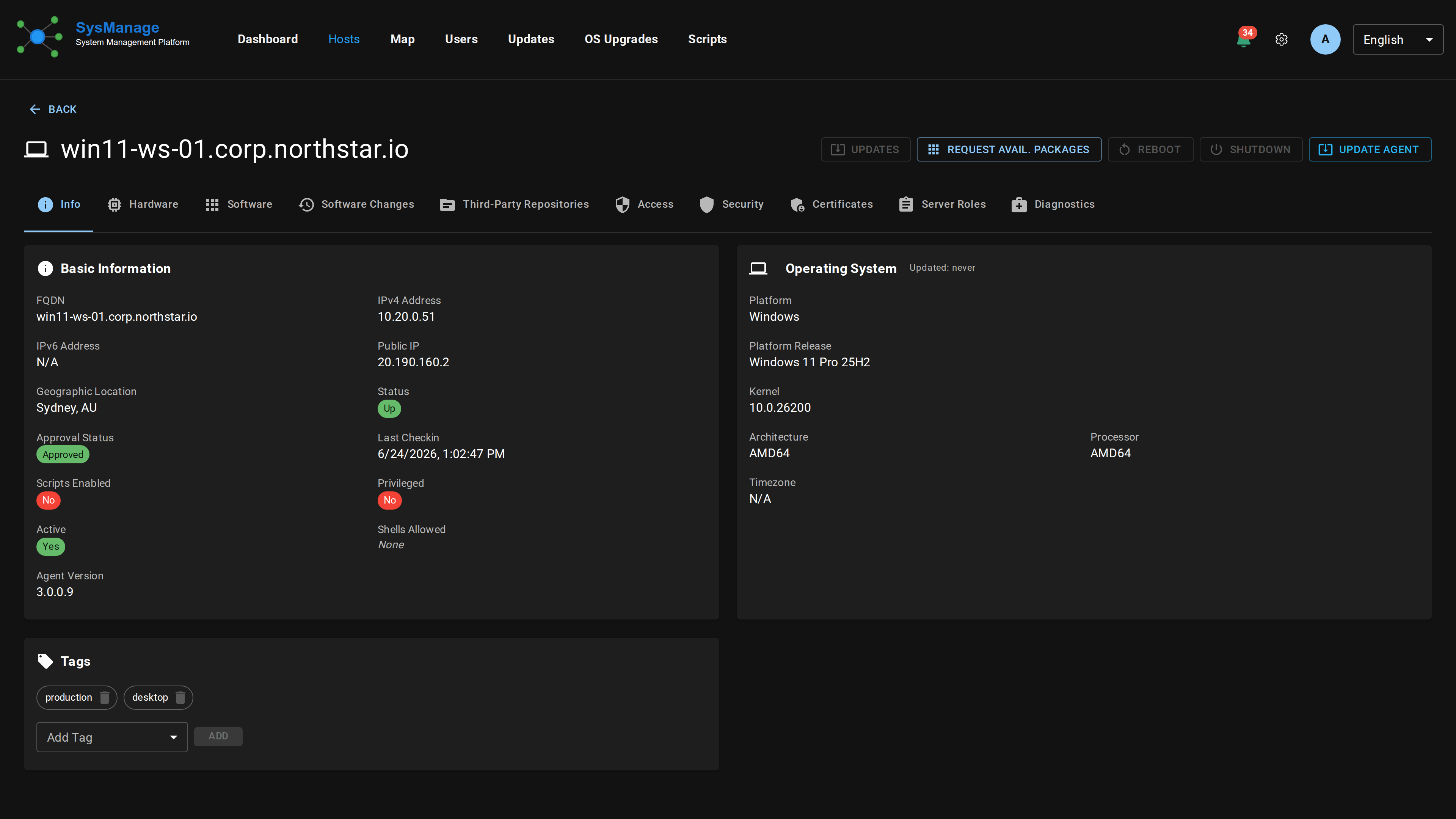Click Windows 11 Pro 25H2 text

click(x=810, y=362)
